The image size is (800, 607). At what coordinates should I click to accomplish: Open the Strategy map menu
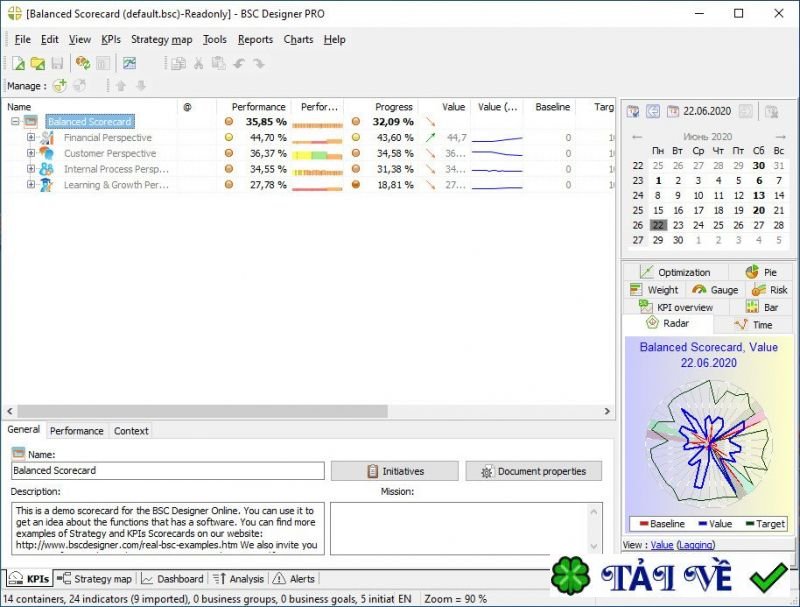pyautogui.click(x=162, y=39)
